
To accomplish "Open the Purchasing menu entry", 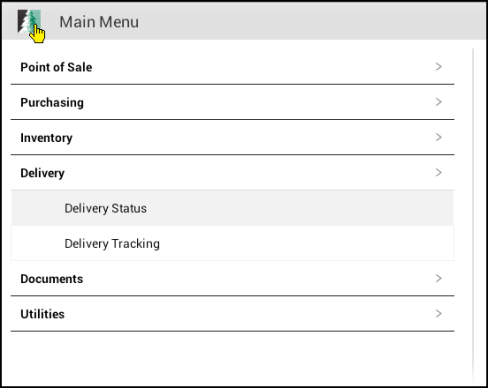I will click(x=52, y=103).
